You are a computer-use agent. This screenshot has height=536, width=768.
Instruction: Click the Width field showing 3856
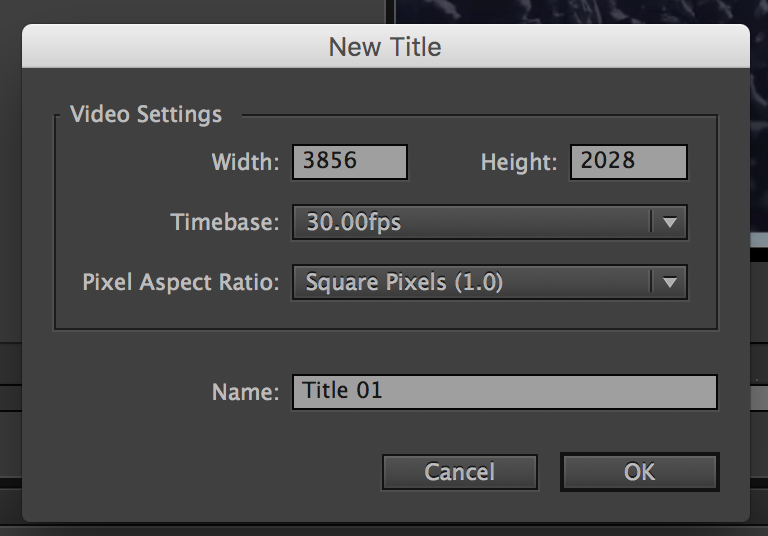pyautogui.click(x=349, y=162)
